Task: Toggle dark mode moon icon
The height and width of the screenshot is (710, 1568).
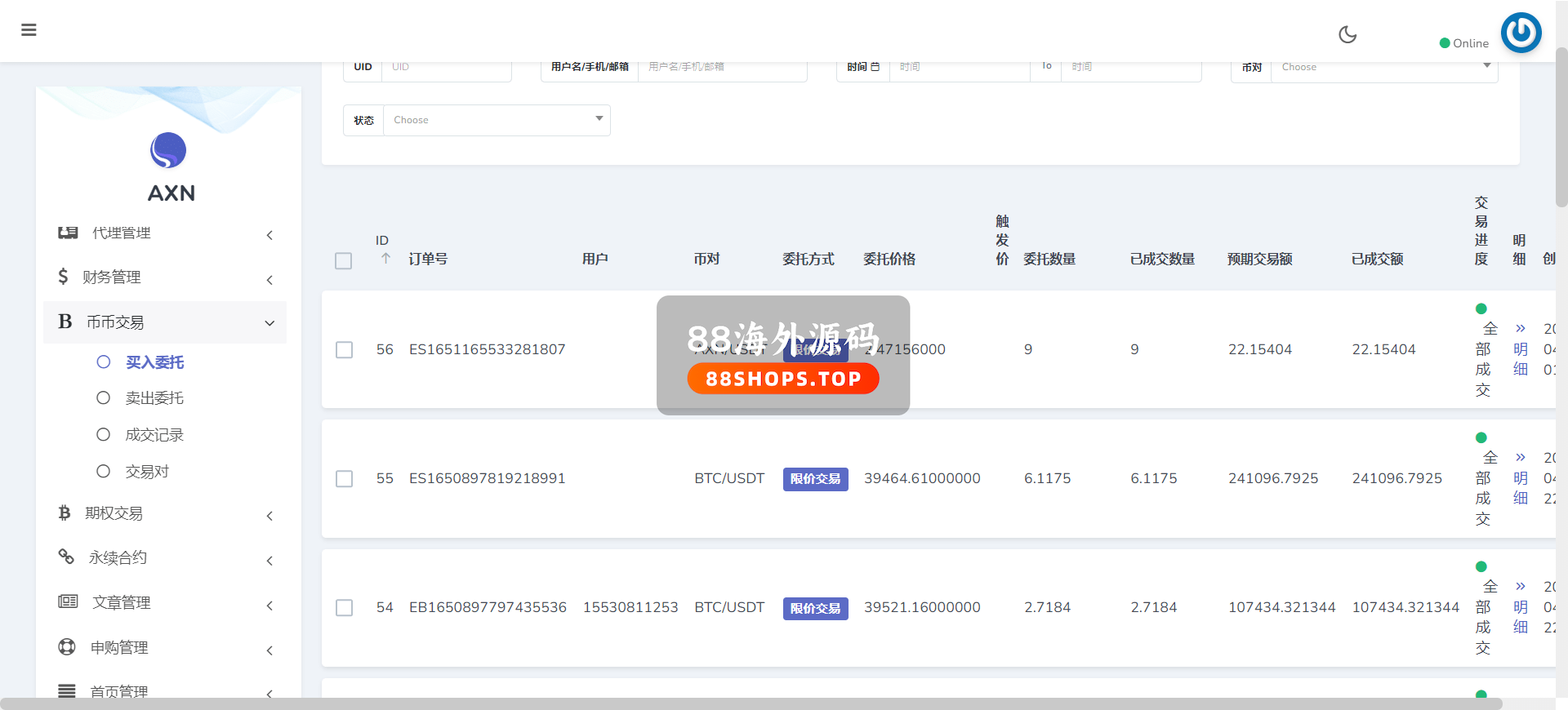Action: coord(1347,34)
